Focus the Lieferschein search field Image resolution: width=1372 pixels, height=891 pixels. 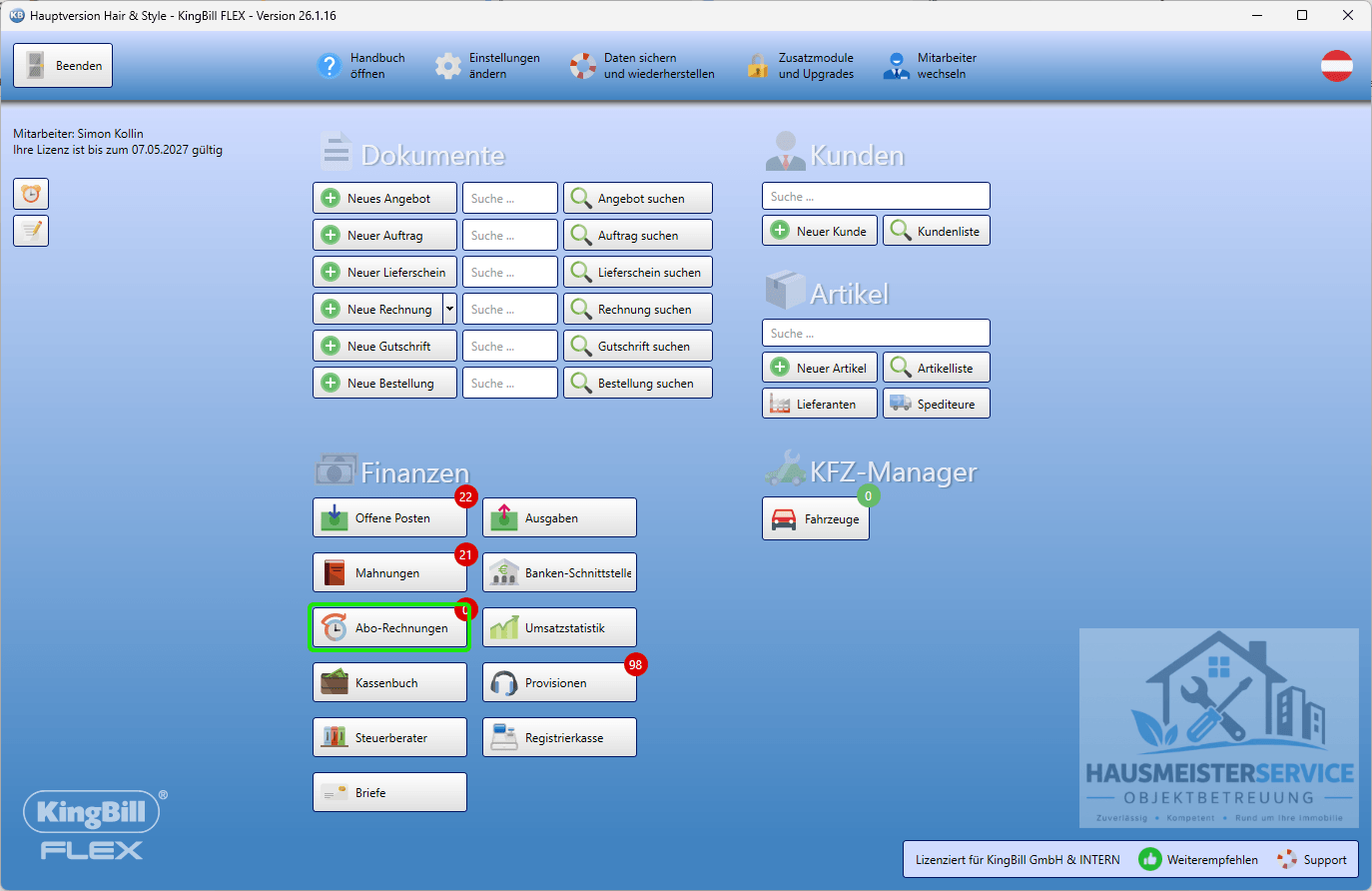click(x=510, y=273)
